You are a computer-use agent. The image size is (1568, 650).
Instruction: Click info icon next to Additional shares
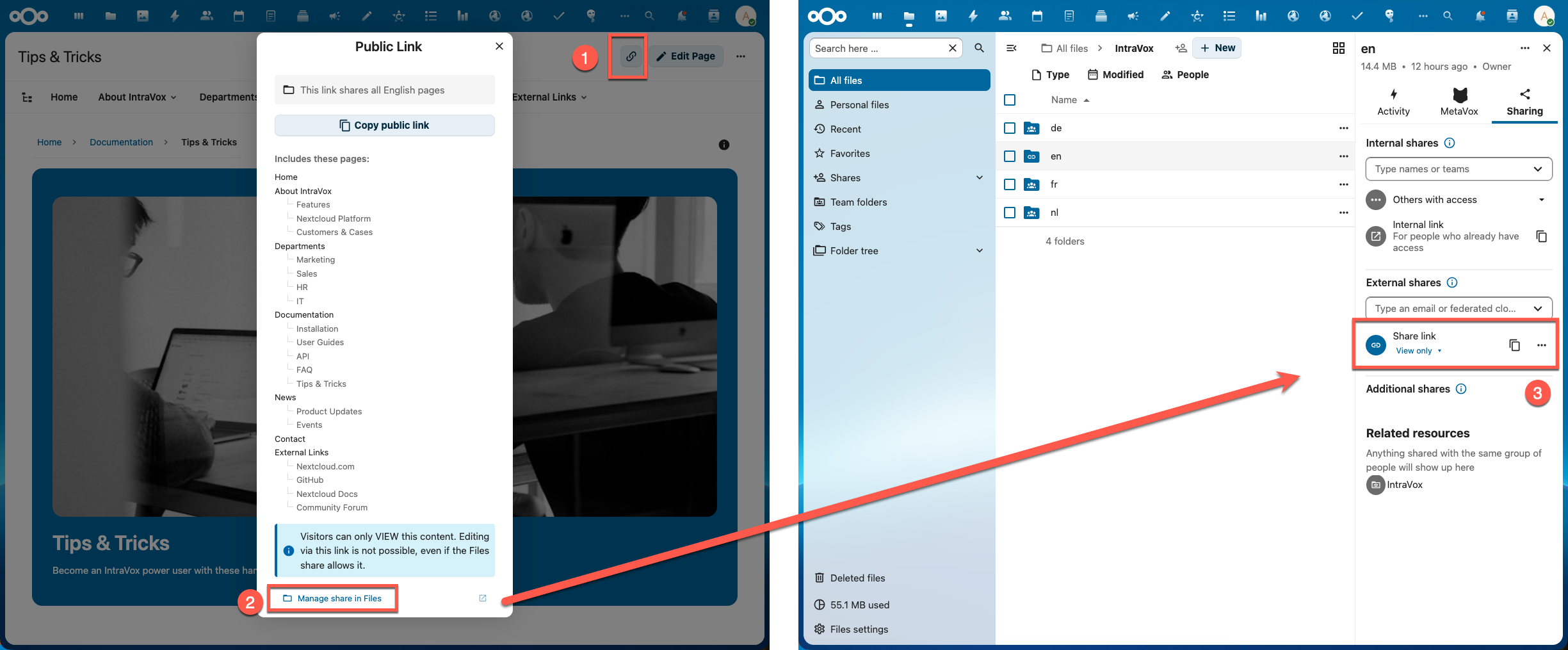click(x=1462, y=389)
